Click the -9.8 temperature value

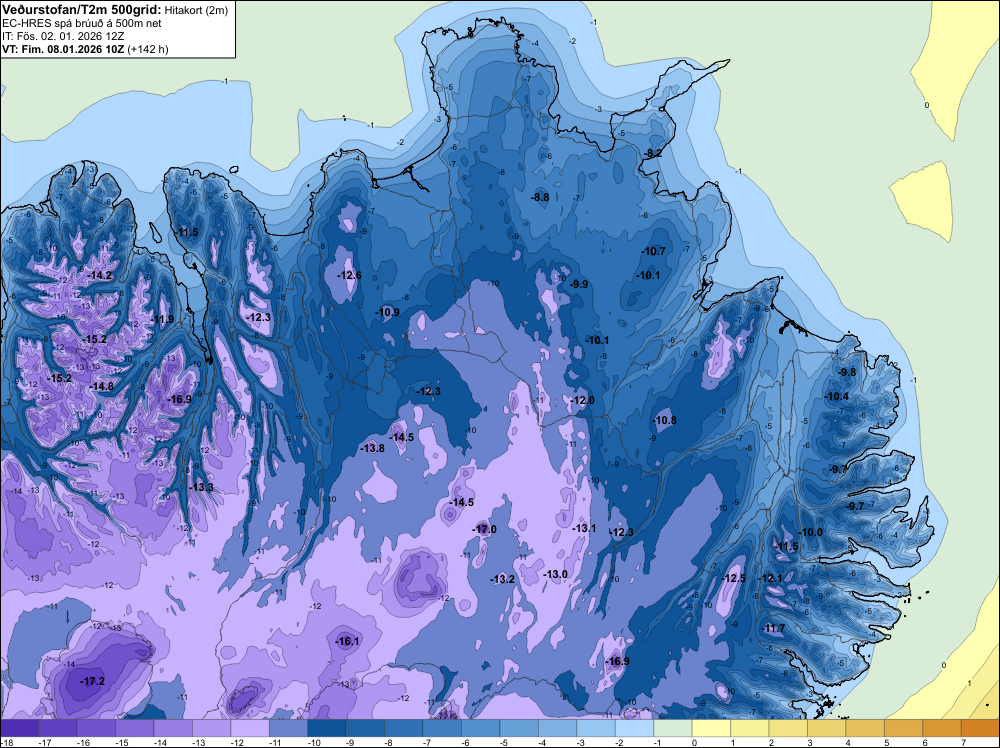pyautogui.click(x=847, y=372)
